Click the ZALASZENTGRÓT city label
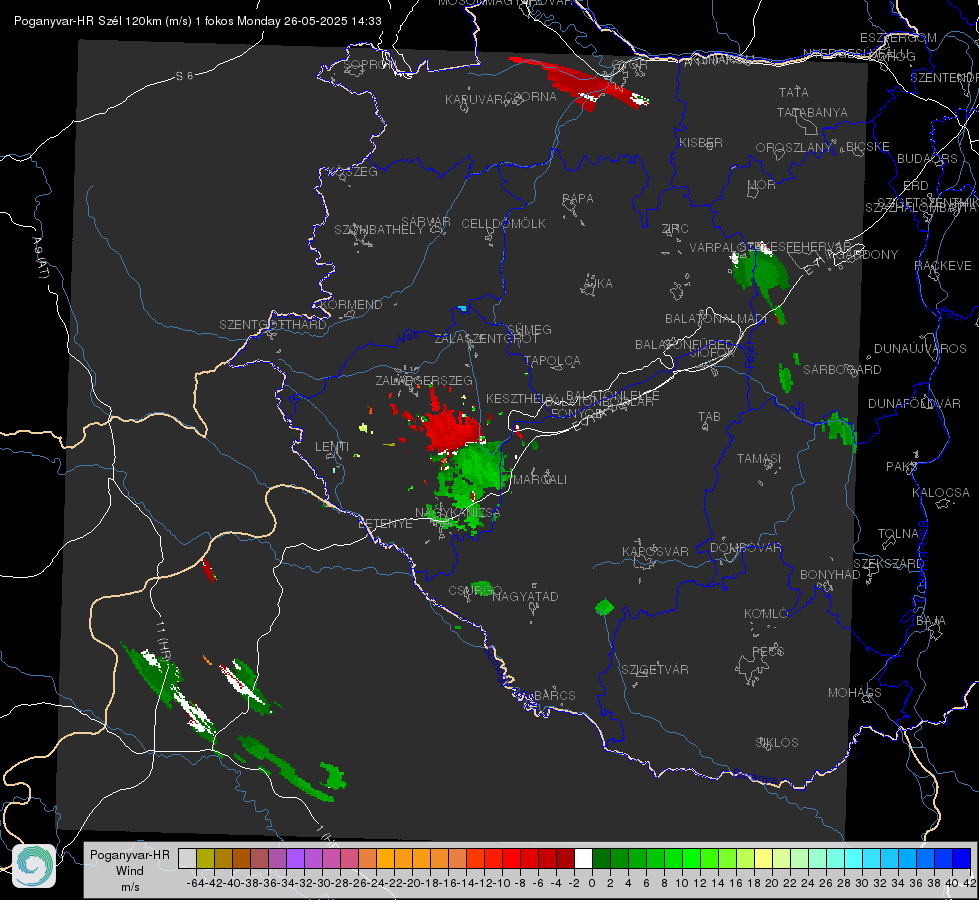The height and width of the screenshot is (900, 979). 486,339
